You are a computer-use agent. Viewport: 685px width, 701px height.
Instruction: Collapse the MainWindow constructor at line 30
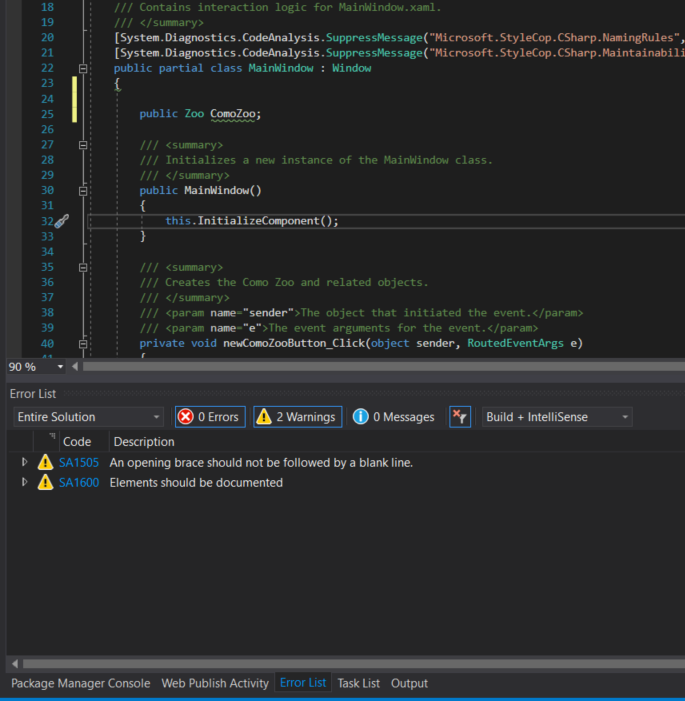point(83,191)
